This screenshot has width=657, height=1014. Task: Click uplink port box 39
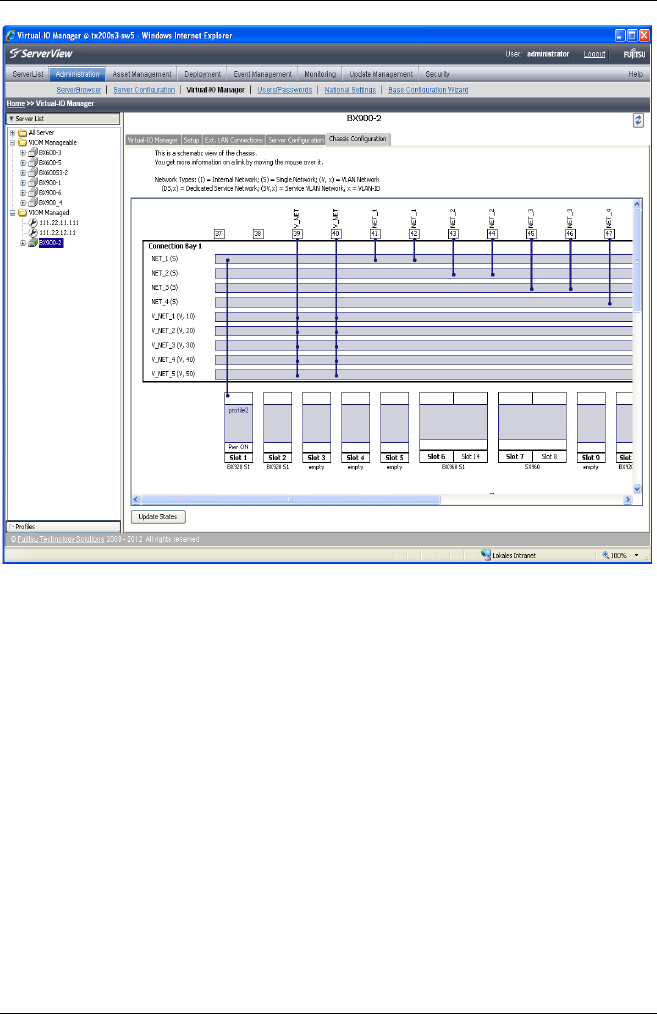tap(297, 234)
